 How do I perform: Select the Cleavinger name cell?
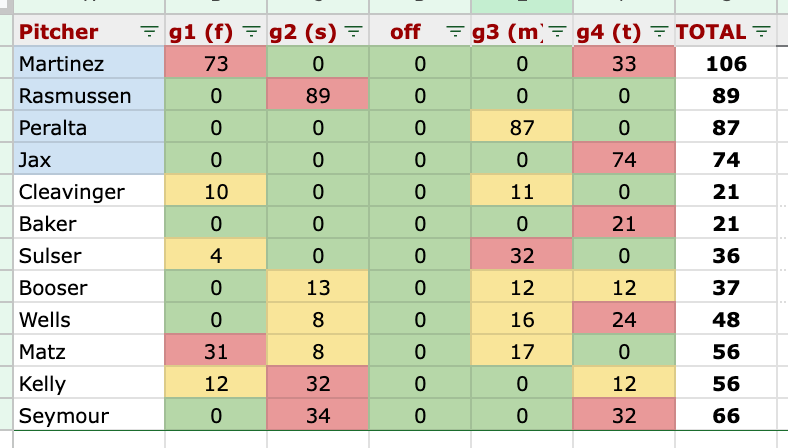(x=89, y=191)
